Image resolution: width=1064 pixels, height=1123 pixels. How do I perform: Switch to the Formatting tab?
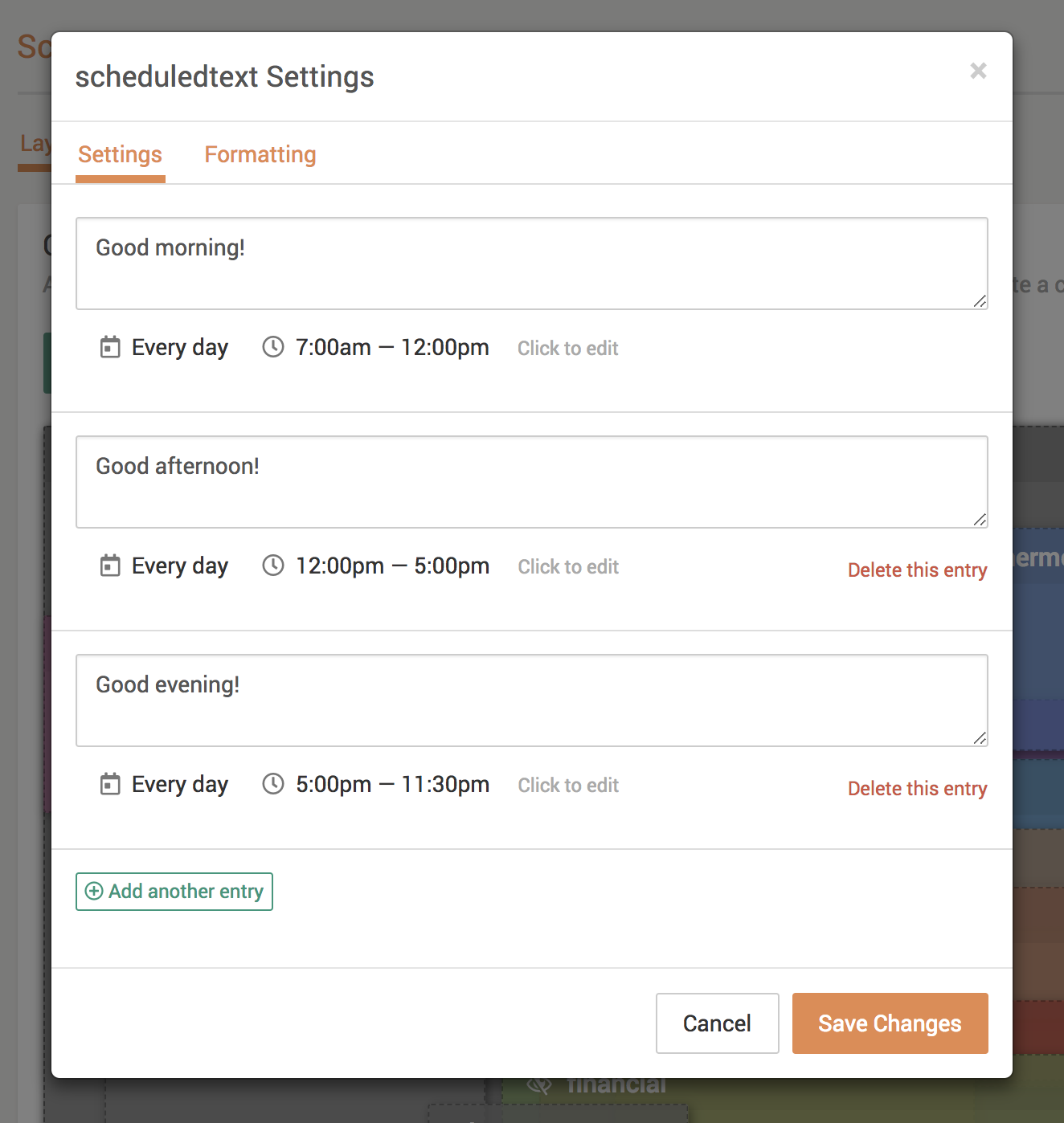coord(260,154)
